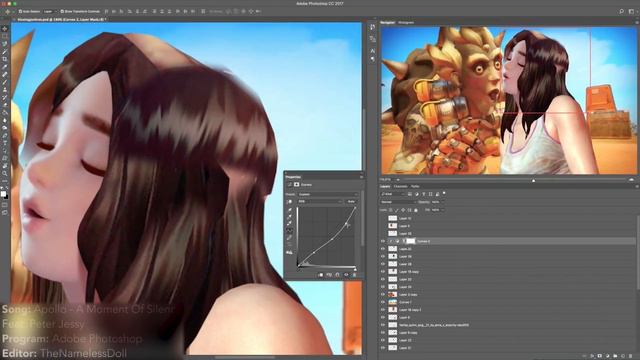Select the draw-curve pencil in Curves properties

pyautogui.click(x=289, y=238)
